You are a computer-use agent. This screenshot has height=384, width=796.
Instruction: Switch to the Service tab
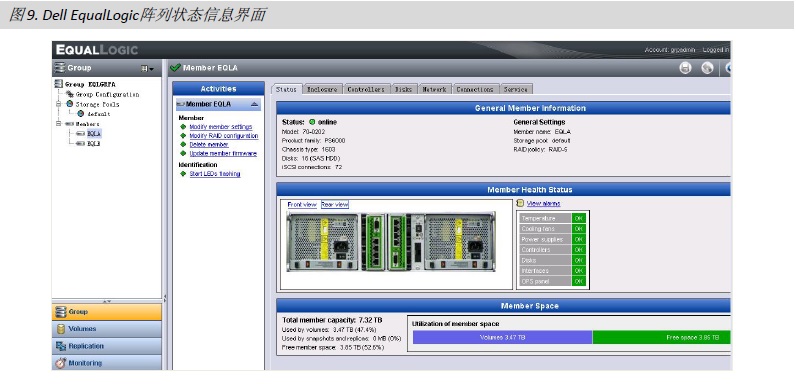(515, 89)
